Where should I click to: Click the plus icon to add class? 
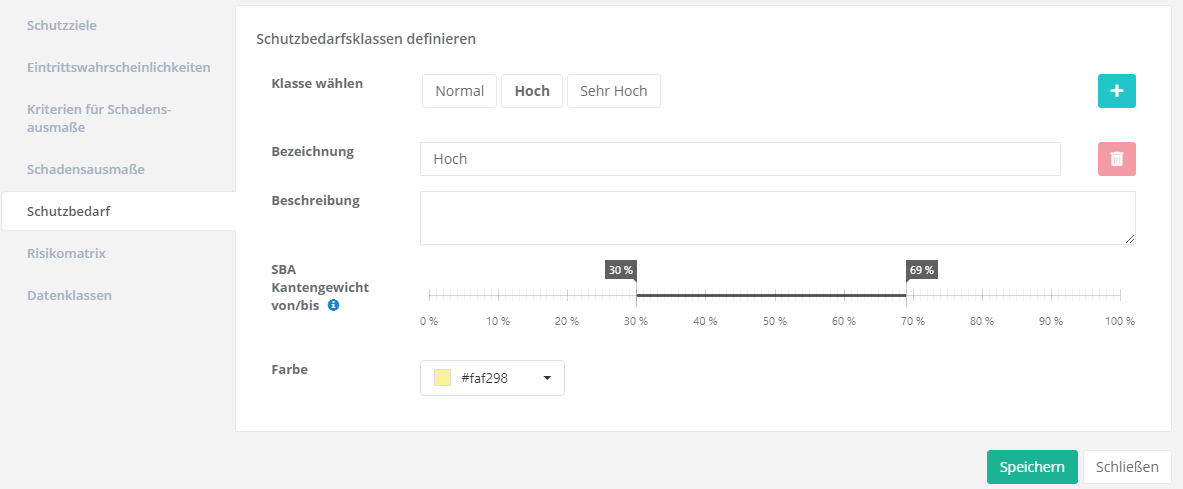(x=1116, y=91)
